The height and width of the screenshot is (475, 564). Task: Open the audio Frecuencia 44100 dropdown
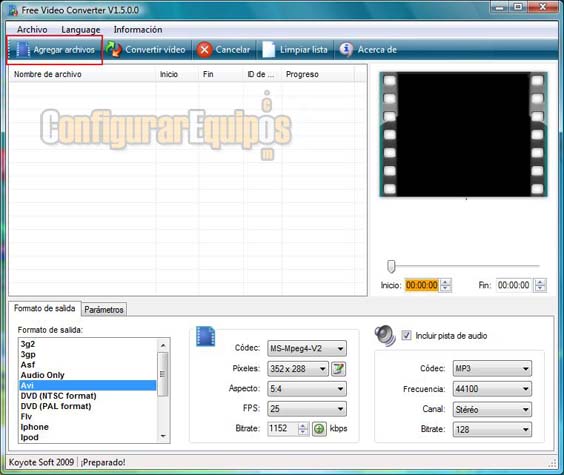pos(492,389)
